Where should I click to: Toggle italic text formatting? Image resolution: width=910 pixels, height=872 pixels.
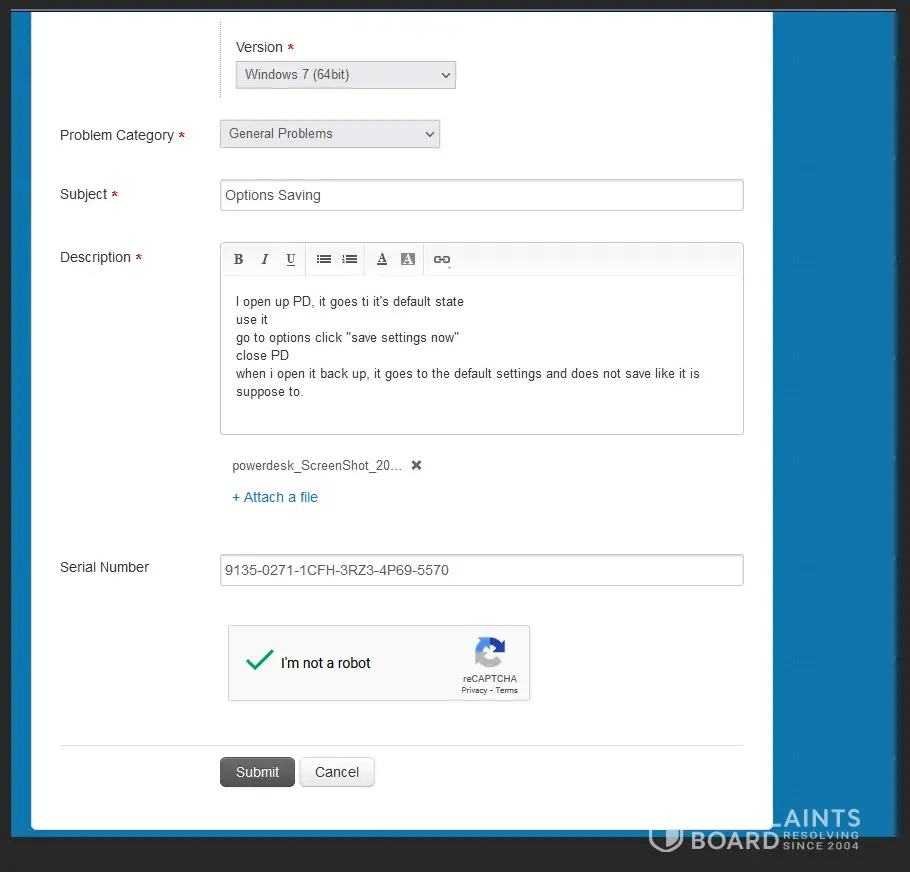point(264,259)
